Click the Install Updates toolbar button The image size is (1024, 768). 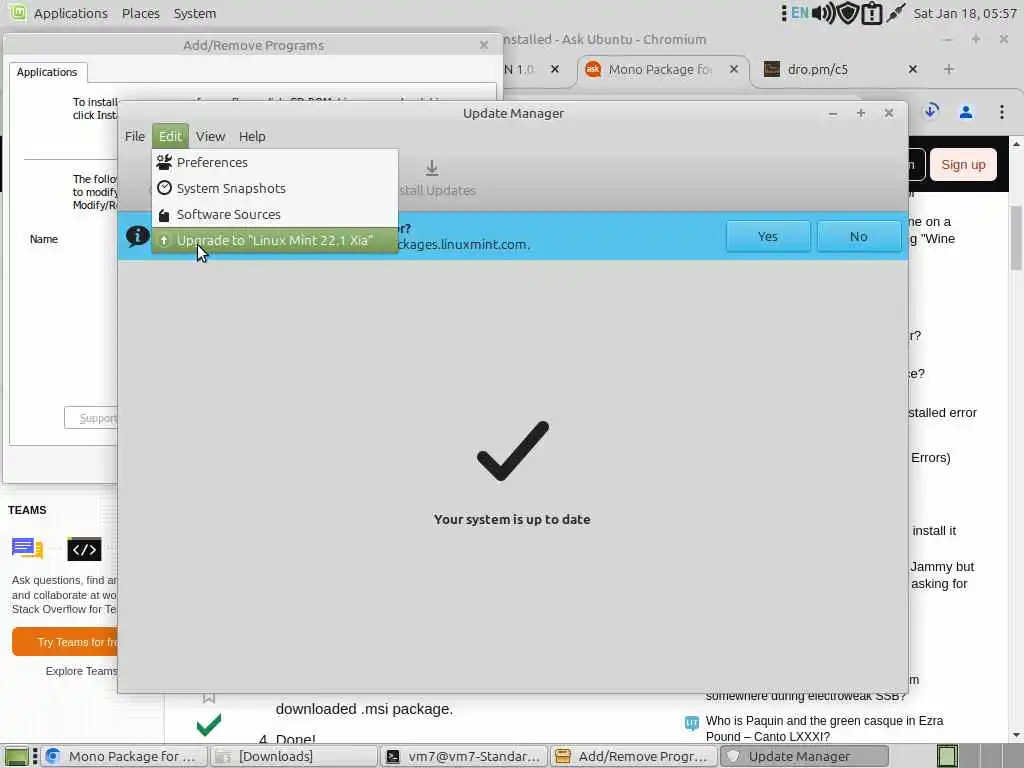click(x=432, y=178)
